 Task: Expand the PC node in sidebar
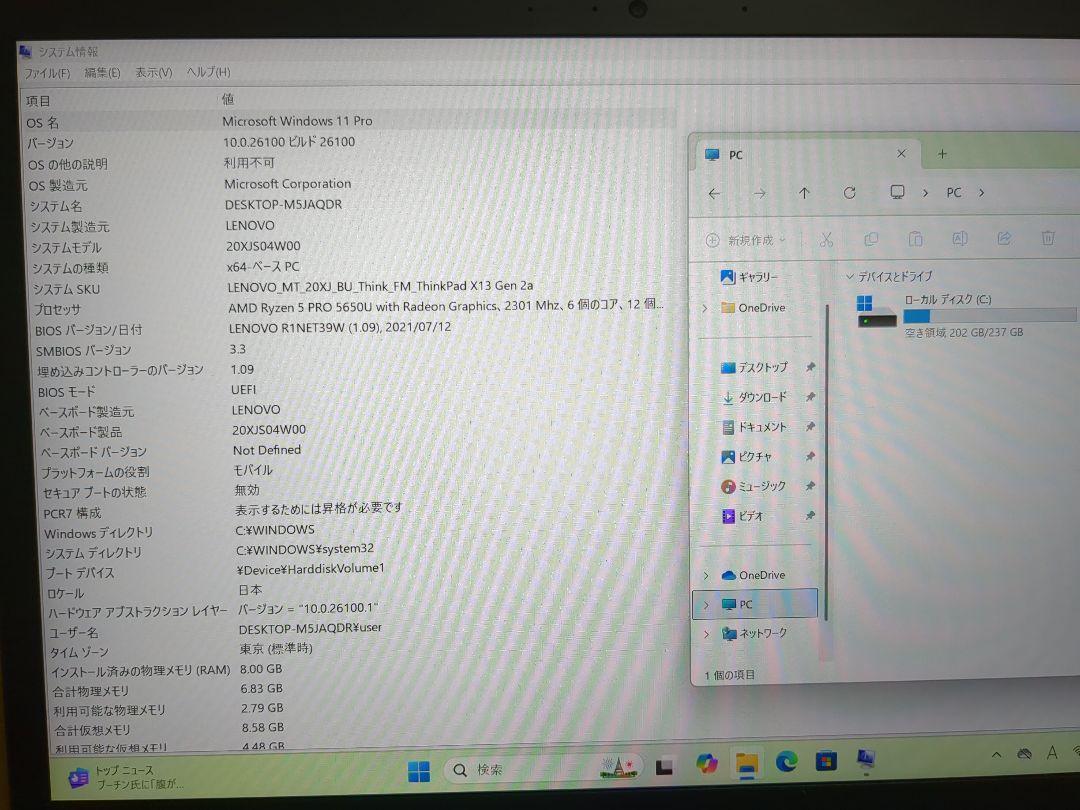tap(706, 605)
